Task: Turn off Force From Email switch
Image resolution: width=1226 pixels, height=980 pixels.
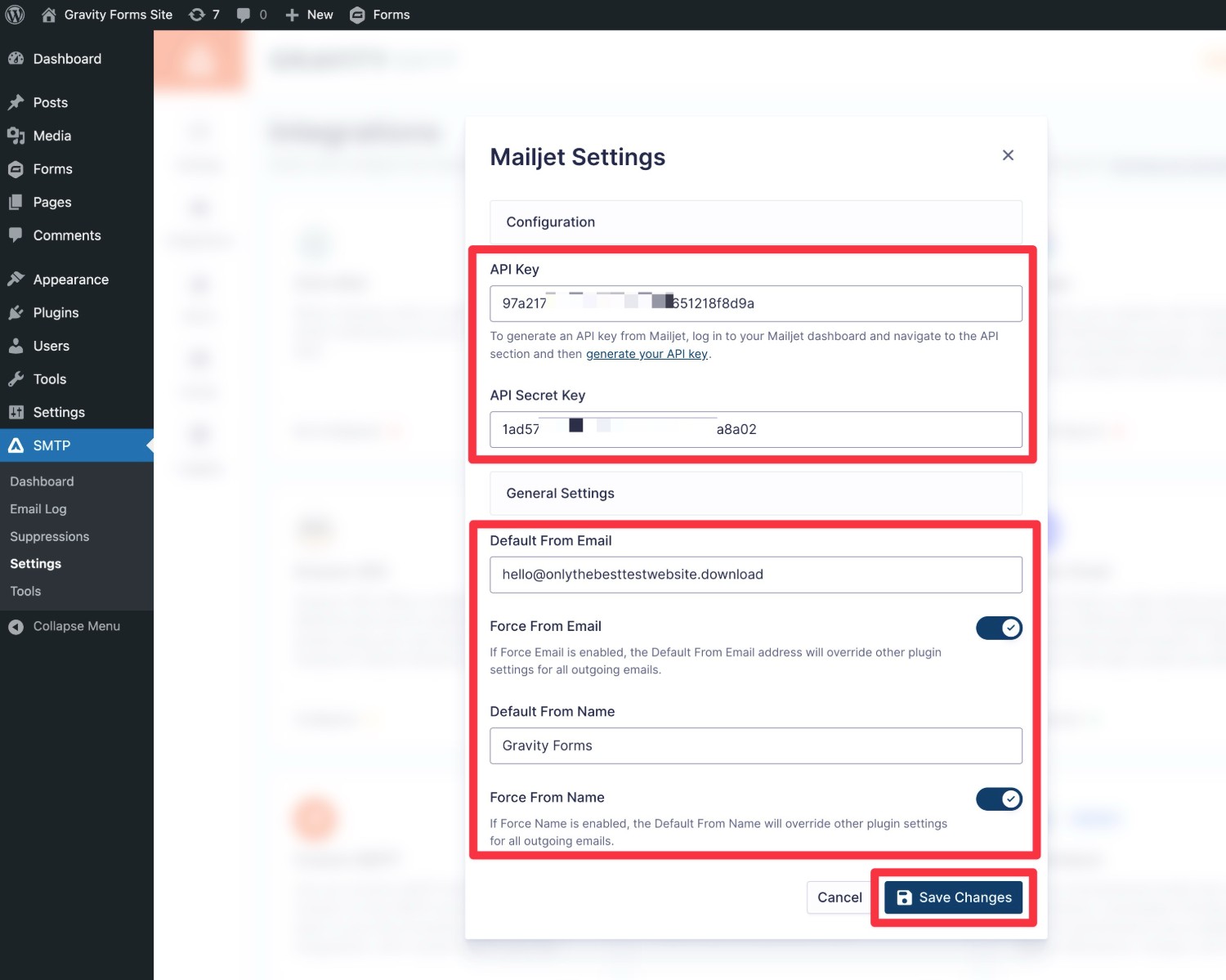Action: pos(999,628)
